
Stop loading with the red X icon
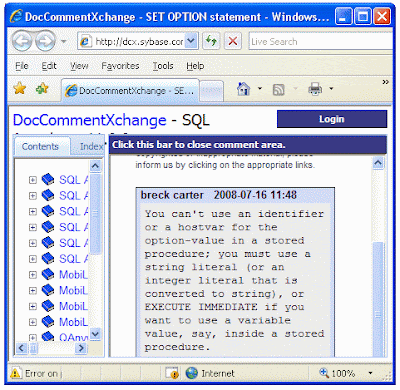click(233, 41)
